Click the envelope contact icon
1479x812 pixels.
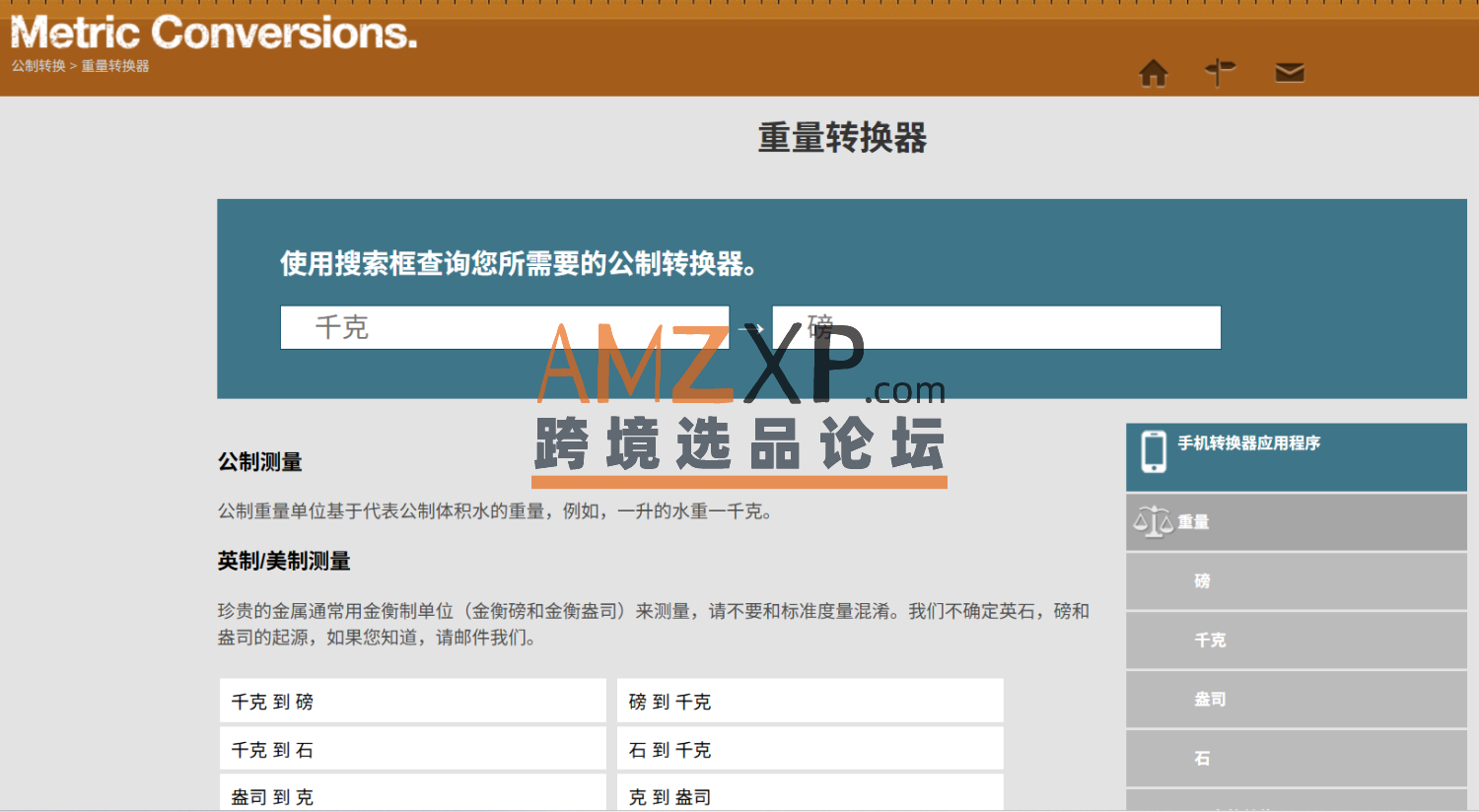click(x=1289, y=73)
